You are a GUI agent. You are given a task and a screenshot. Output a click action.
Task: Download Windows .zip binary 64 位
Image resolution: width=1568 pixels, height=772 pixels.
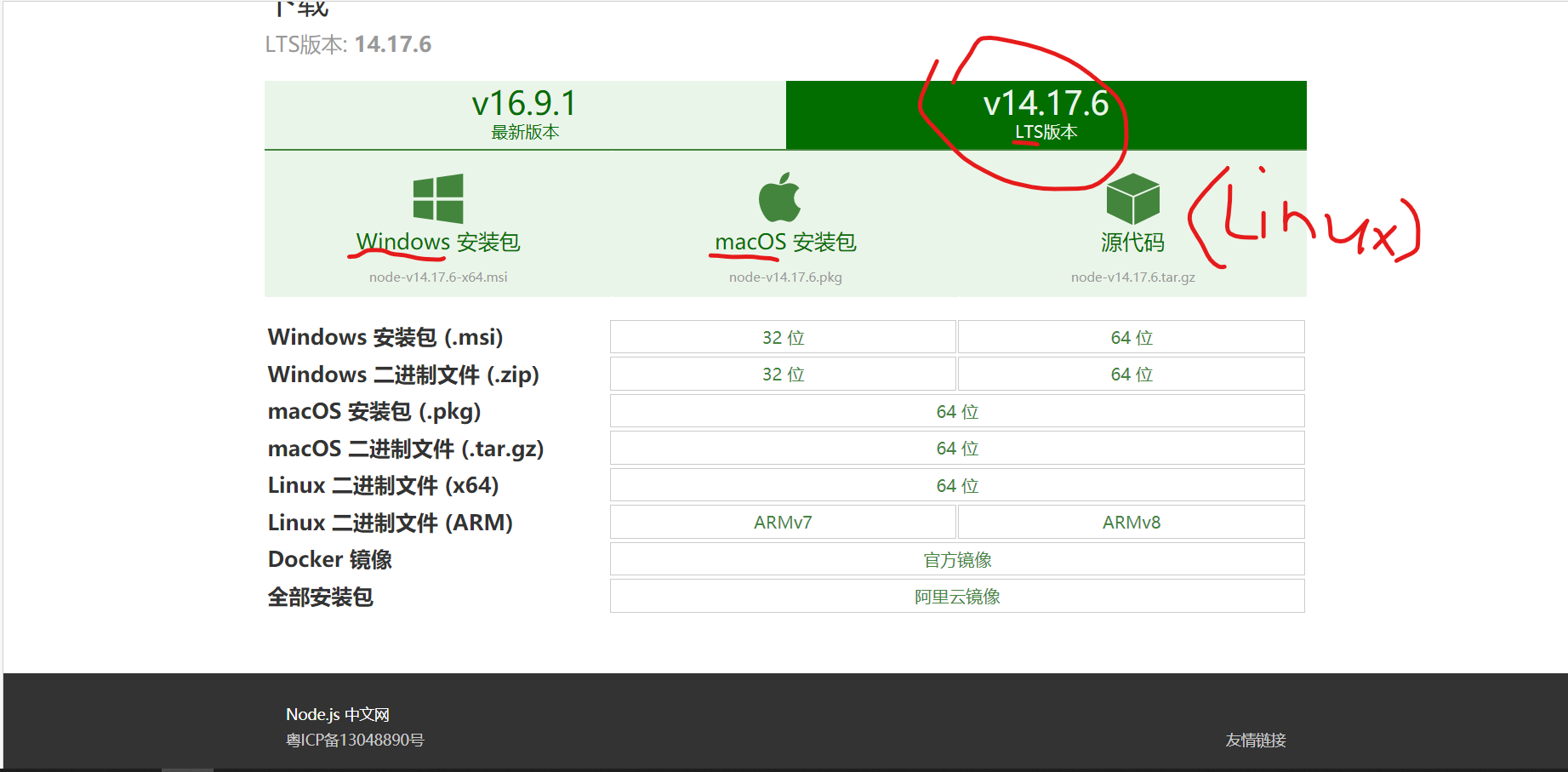[1132, 374]
